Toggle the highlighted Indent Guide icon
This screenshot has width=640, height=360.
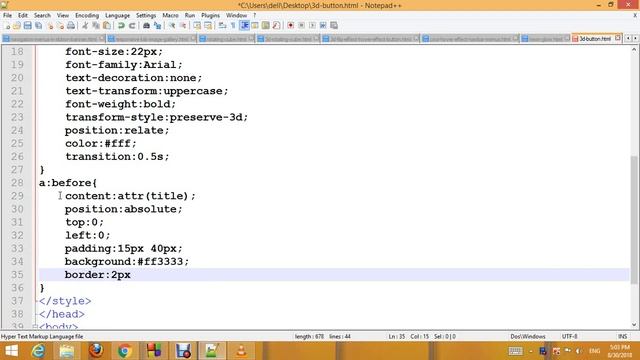[244, 25]
